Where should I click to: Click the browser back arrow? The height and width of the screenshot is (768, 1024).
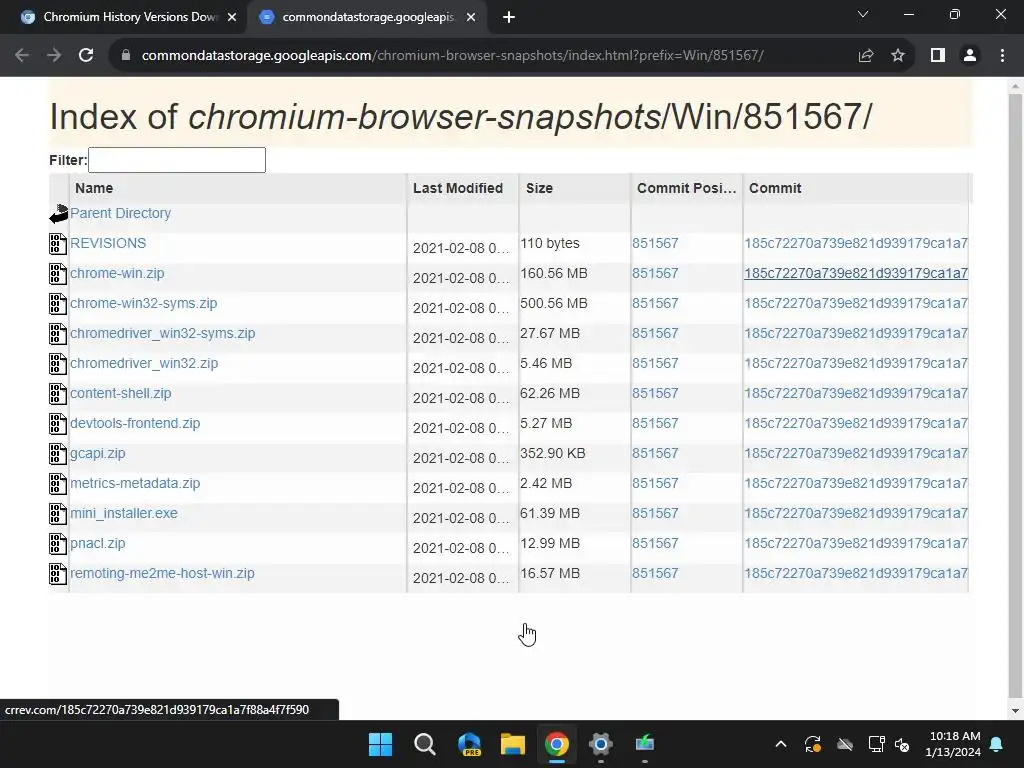(22, 56)
